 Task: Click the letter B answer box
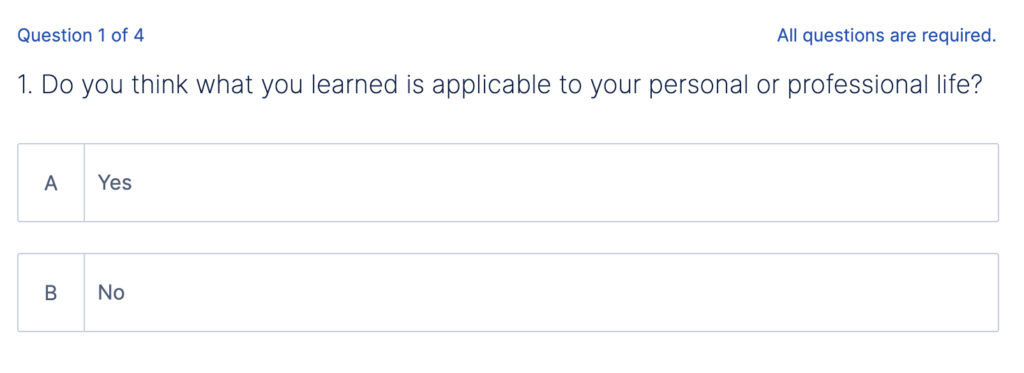(x=51, y=293)
